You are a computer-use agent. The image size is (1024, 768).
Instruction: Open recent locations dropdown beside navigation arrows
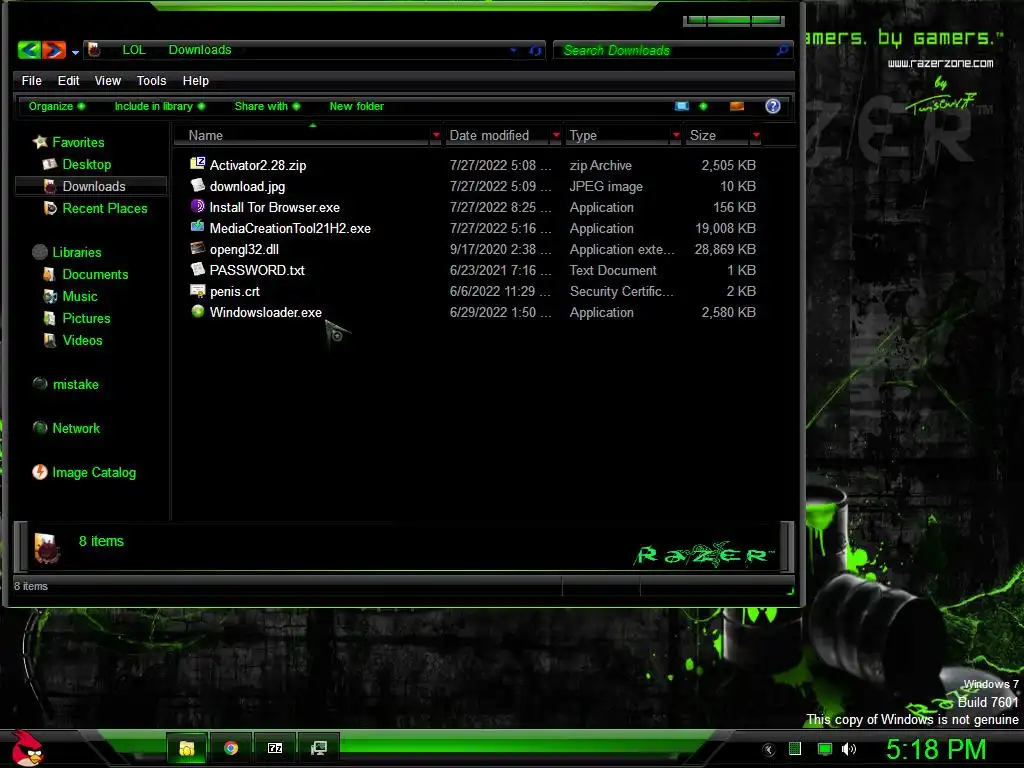[x=75, y=52]
